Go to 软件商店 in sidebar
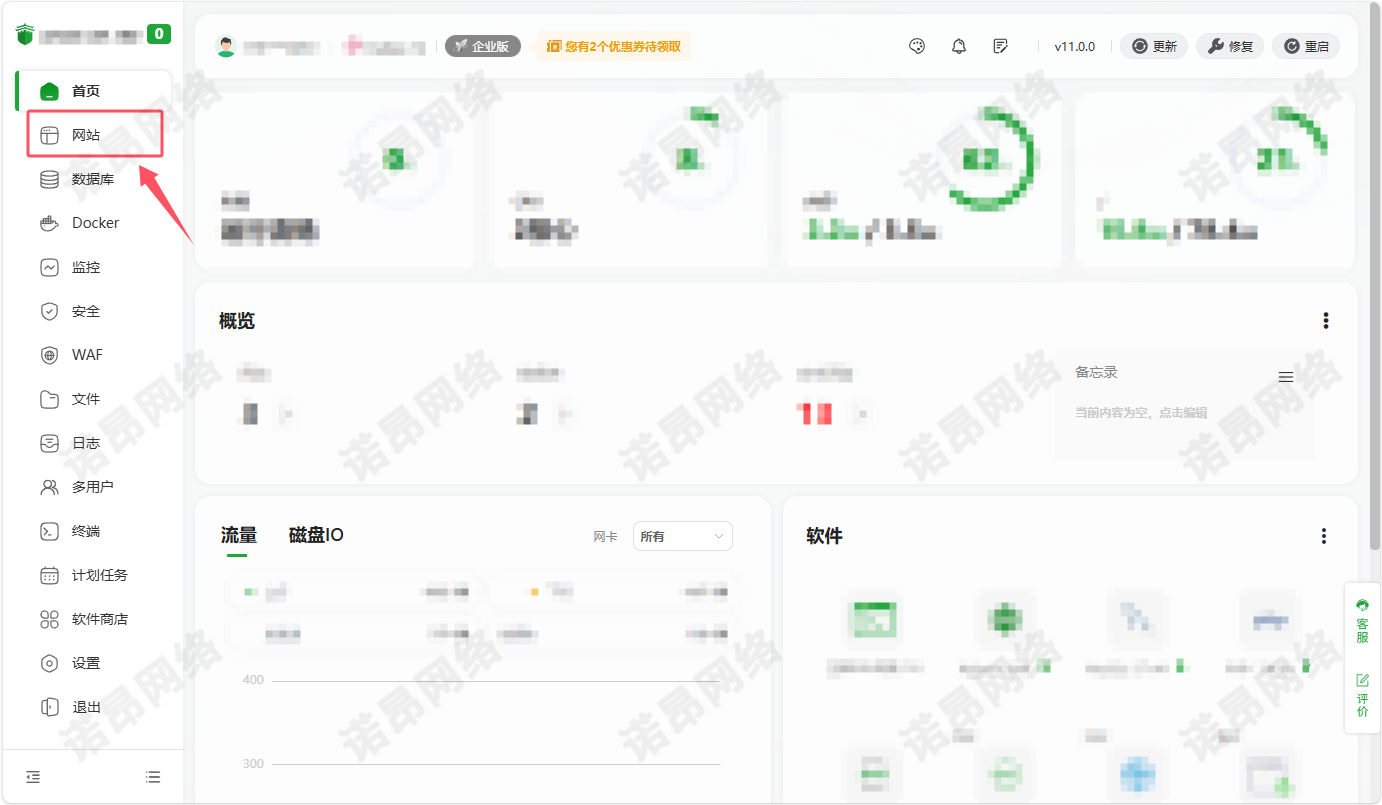The width and height of the screenshot is (1382, 805). coord(99,619)
